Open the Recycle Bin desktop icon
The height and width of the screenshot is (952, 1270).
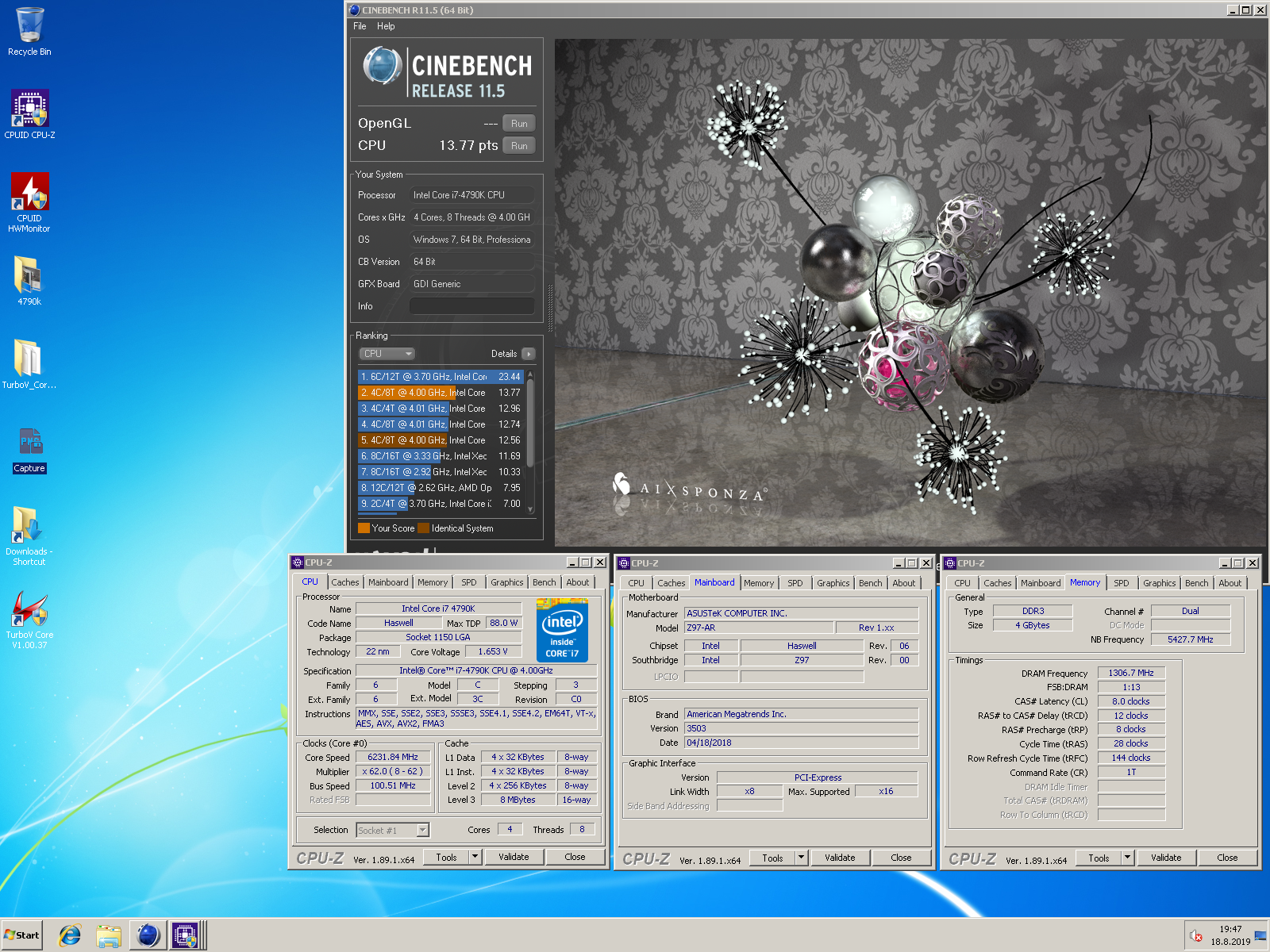[29, 32]
